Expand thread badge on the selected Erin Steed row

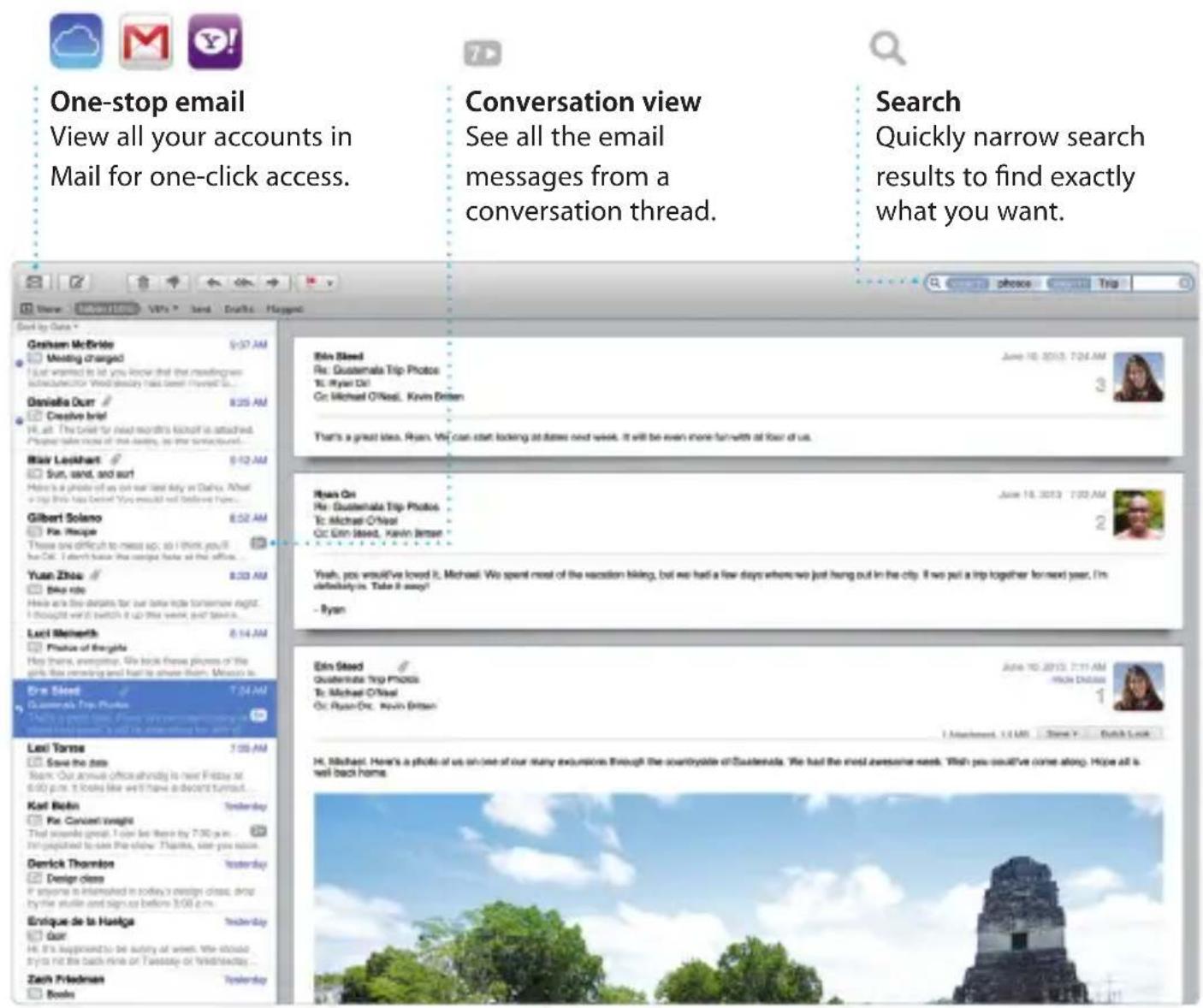pyautogui.click(x=258, y=715)
